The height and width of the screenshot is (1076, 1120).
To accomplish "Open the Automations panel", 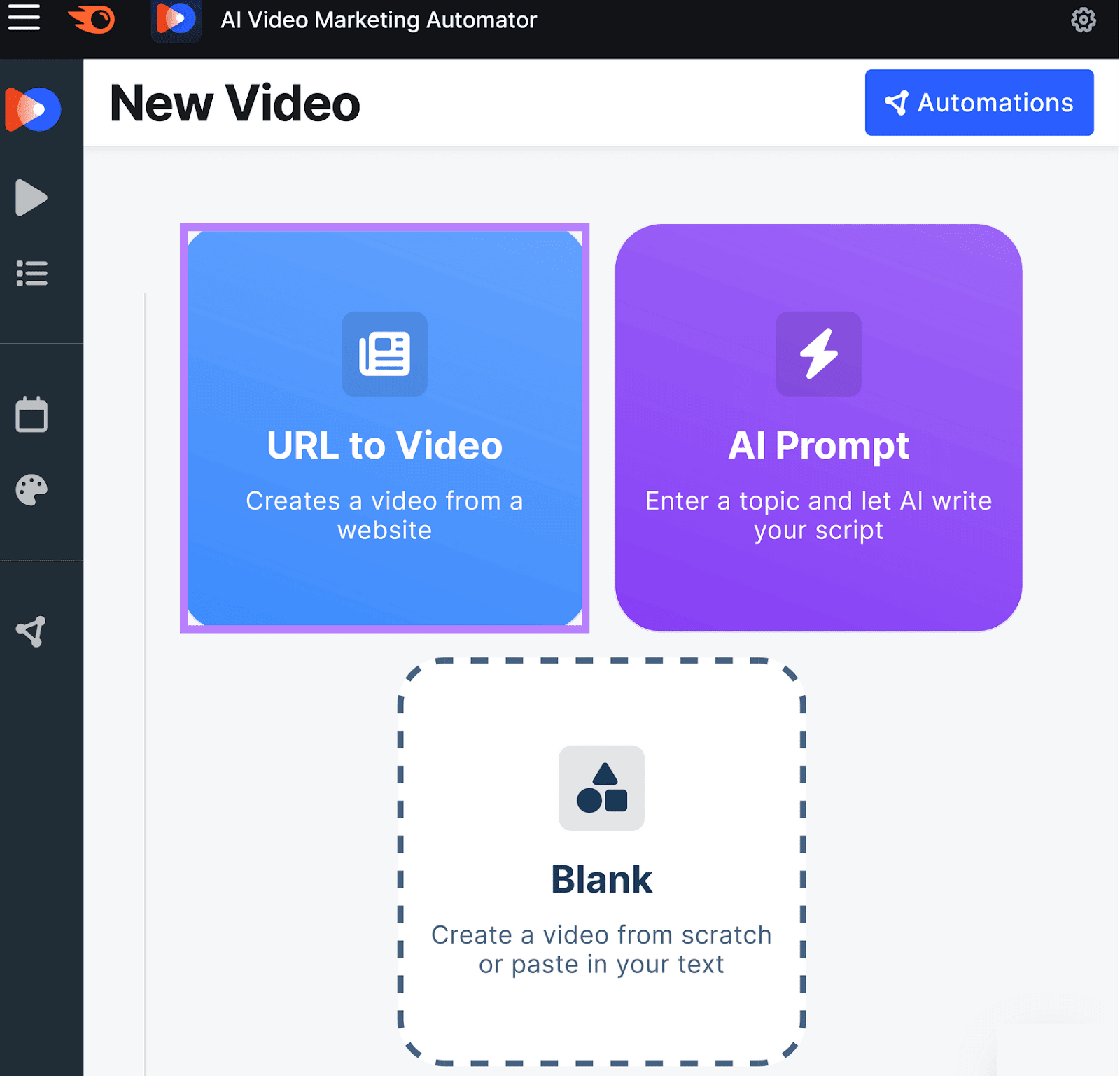I will [979, 103].
